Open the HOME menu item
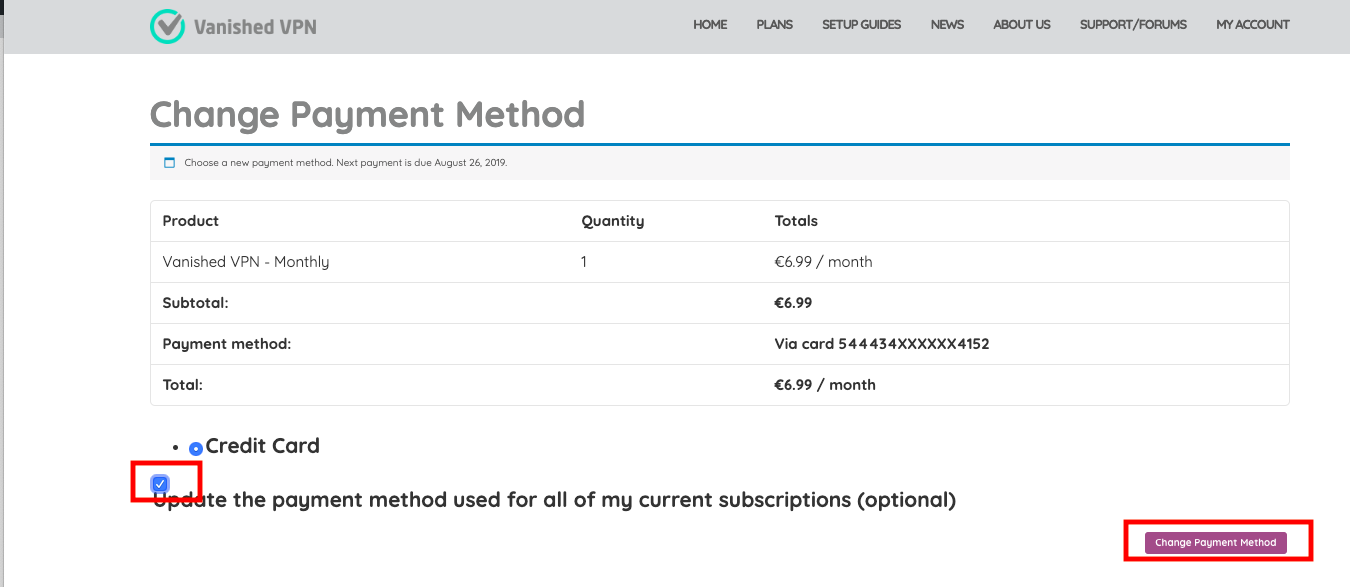The image size is (1350, 587). click(x=710, y=25)
